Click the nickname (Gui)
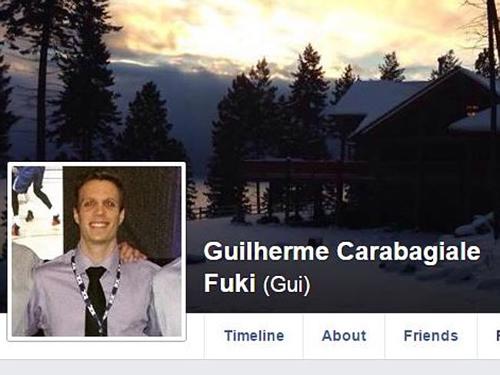 287,285
